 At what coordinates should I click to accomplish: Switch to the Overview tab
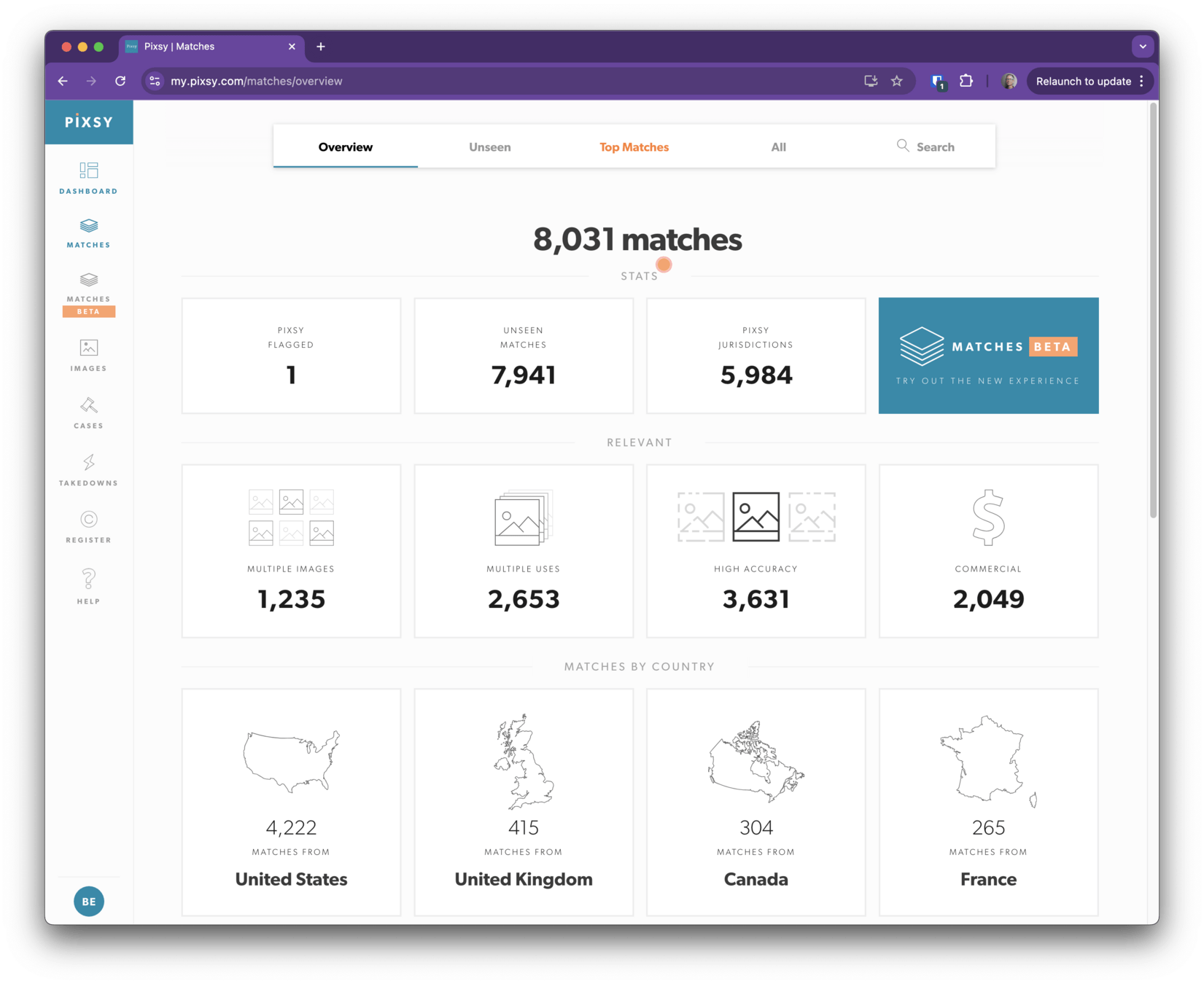pos(346,147)
